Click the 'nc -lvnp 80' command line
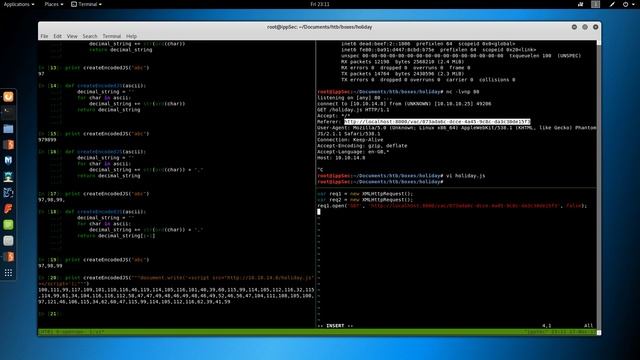Screen dimensions: 640x360 tap(398, 92)
